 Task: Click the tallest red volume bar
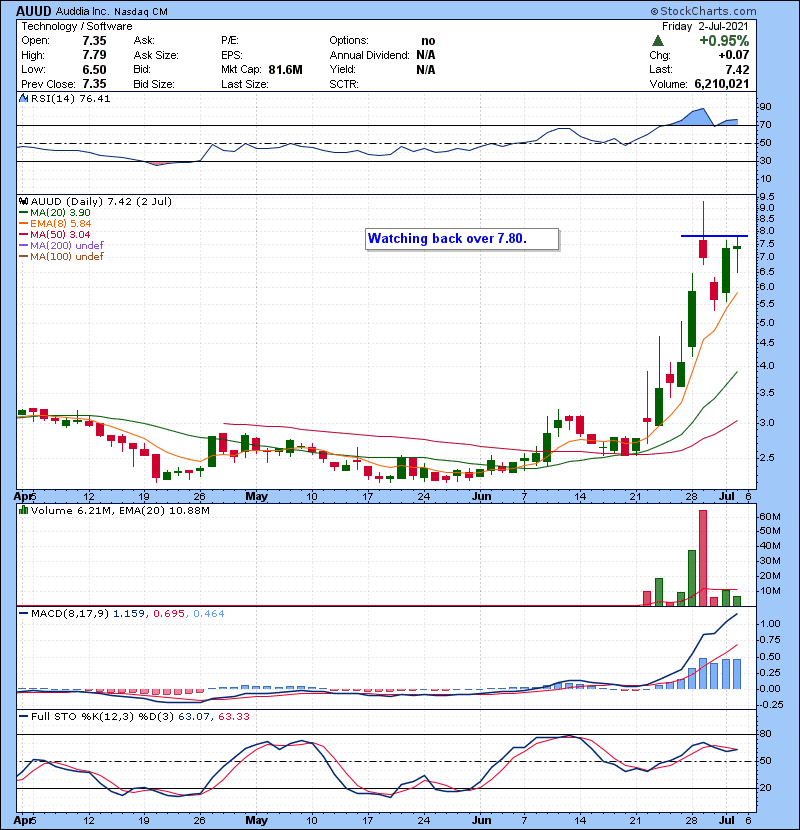click(703, 558)
